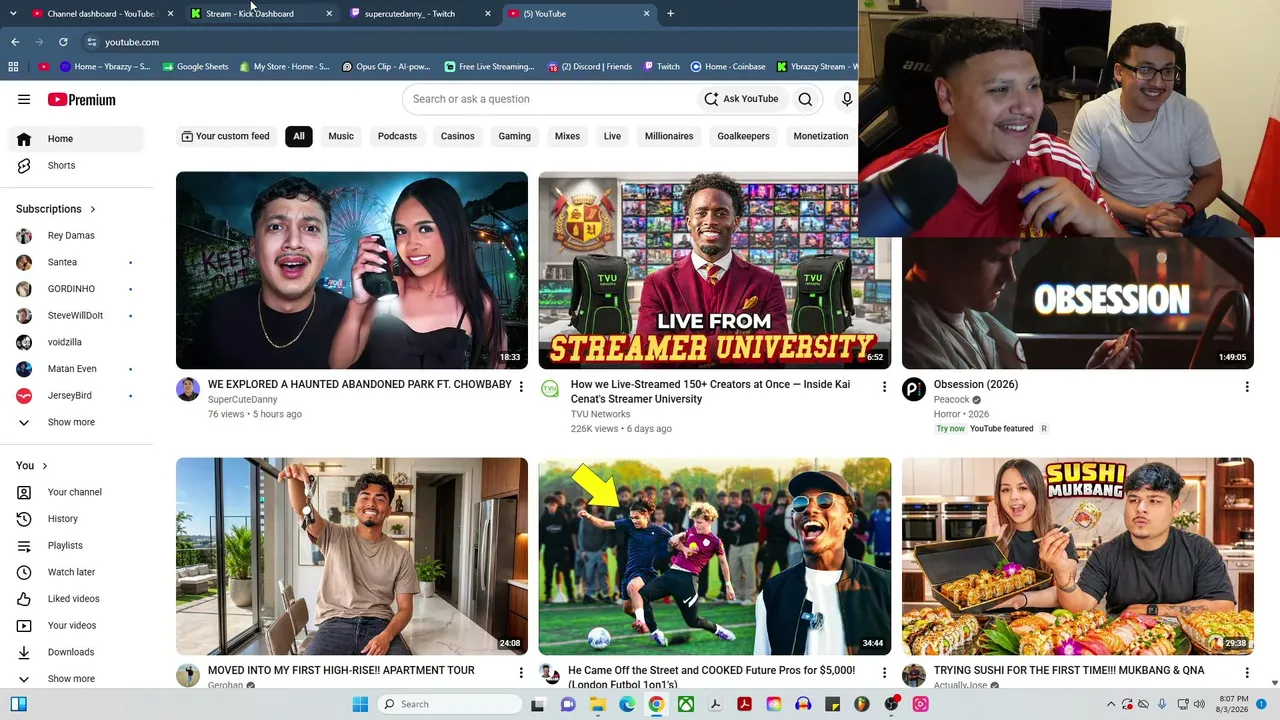Switch to the supercutedanny_ Twitch tab

click(419, 14)
